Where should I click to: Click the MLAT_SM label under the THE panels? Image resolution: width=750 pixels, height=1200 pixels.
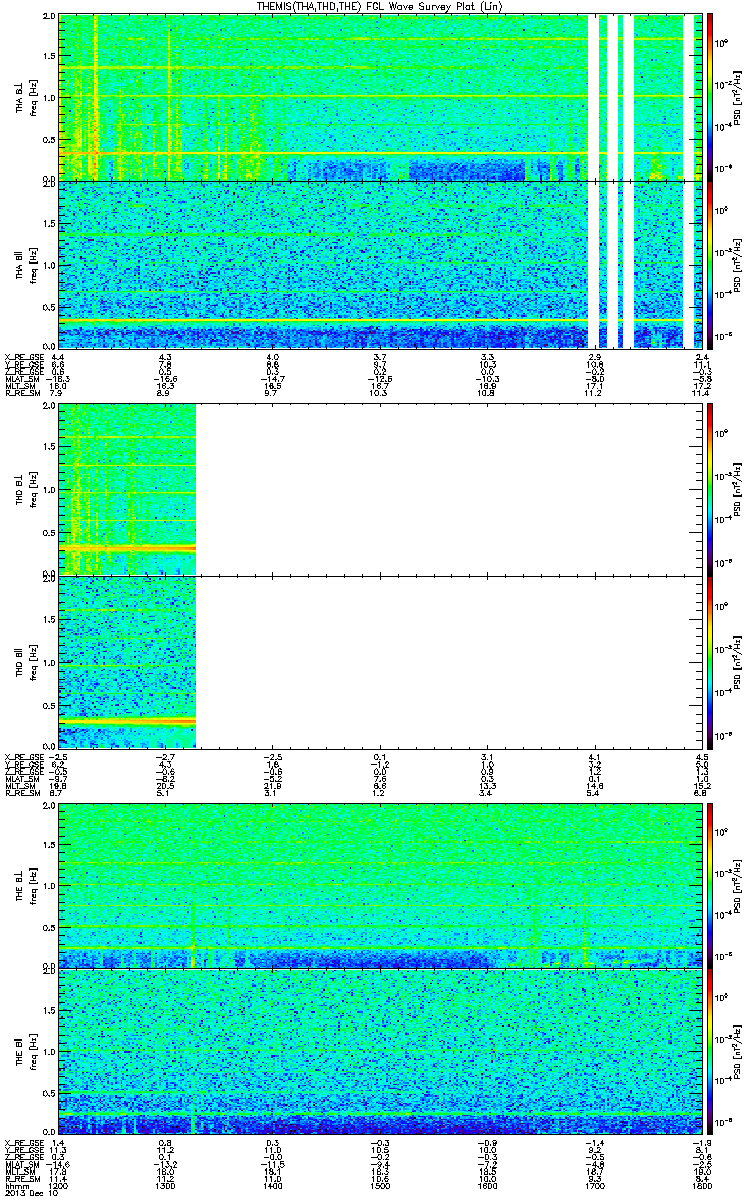coord(21,1165)
